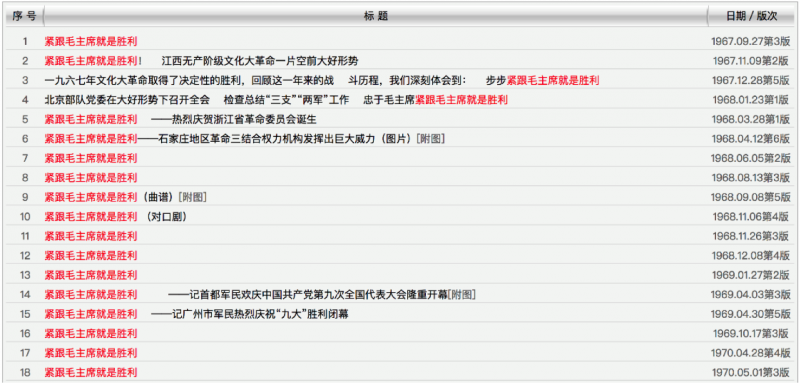Open the article 热烈庆贺浙江省革命委员会诞生
Viewport: 800px width, 383px height.
[181, 119]
